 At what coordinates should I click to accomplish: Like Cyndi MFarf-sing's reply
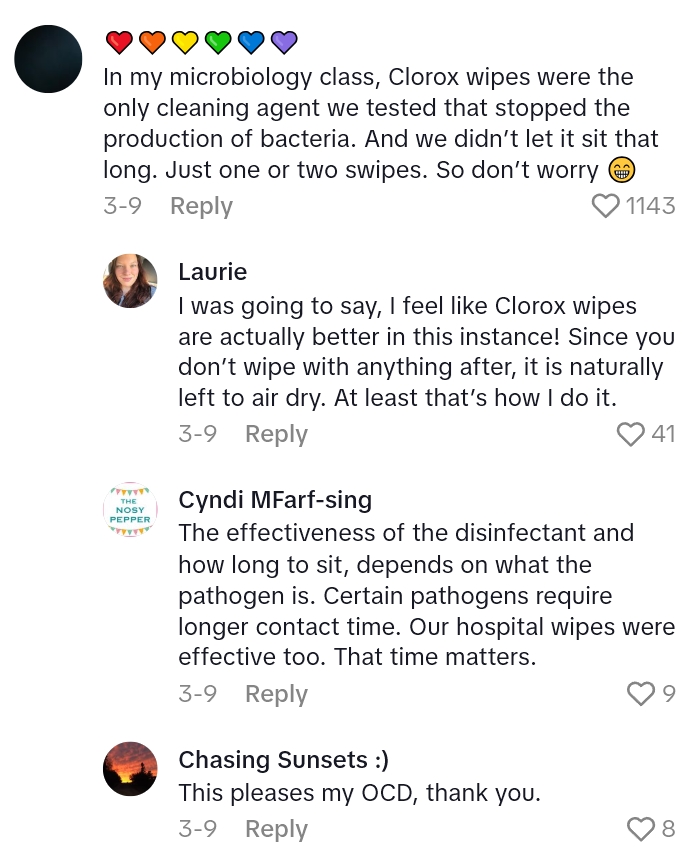tap(639, 694)
